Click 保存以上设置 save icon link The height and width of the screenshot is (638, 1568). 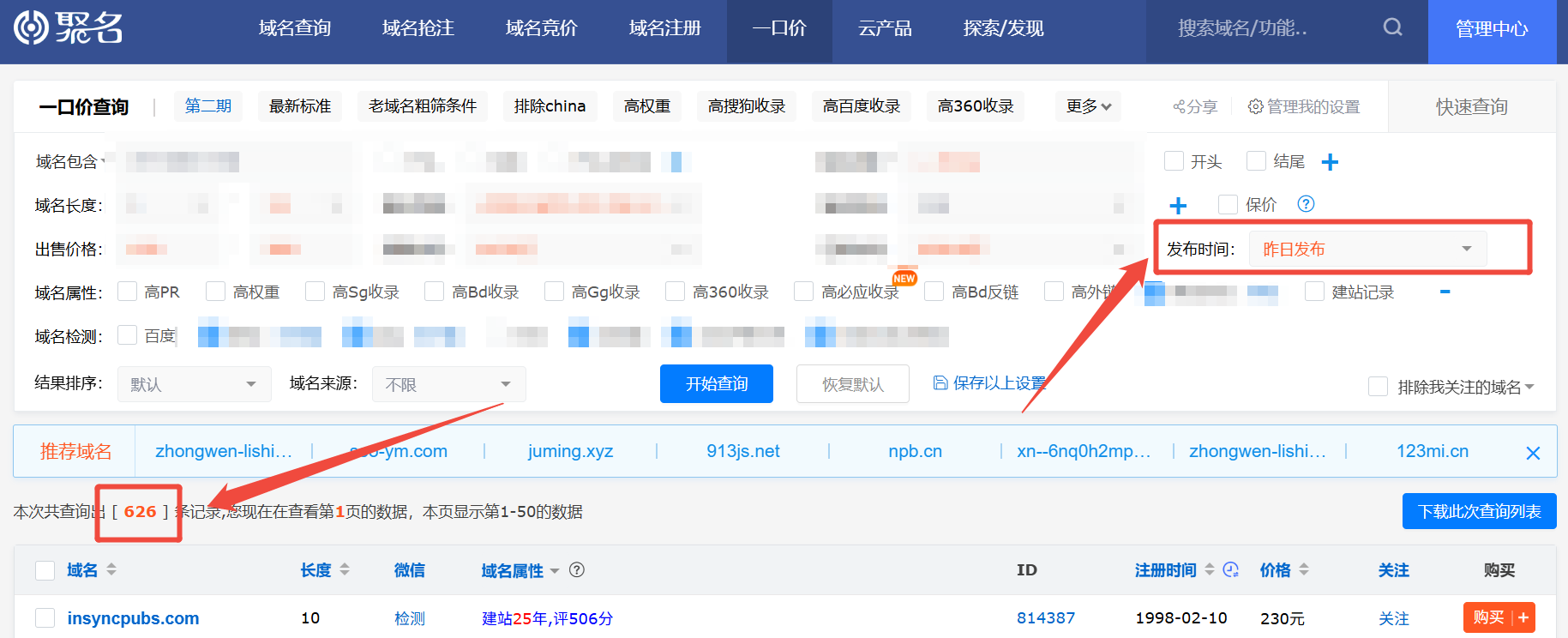(x=989, y=382)
